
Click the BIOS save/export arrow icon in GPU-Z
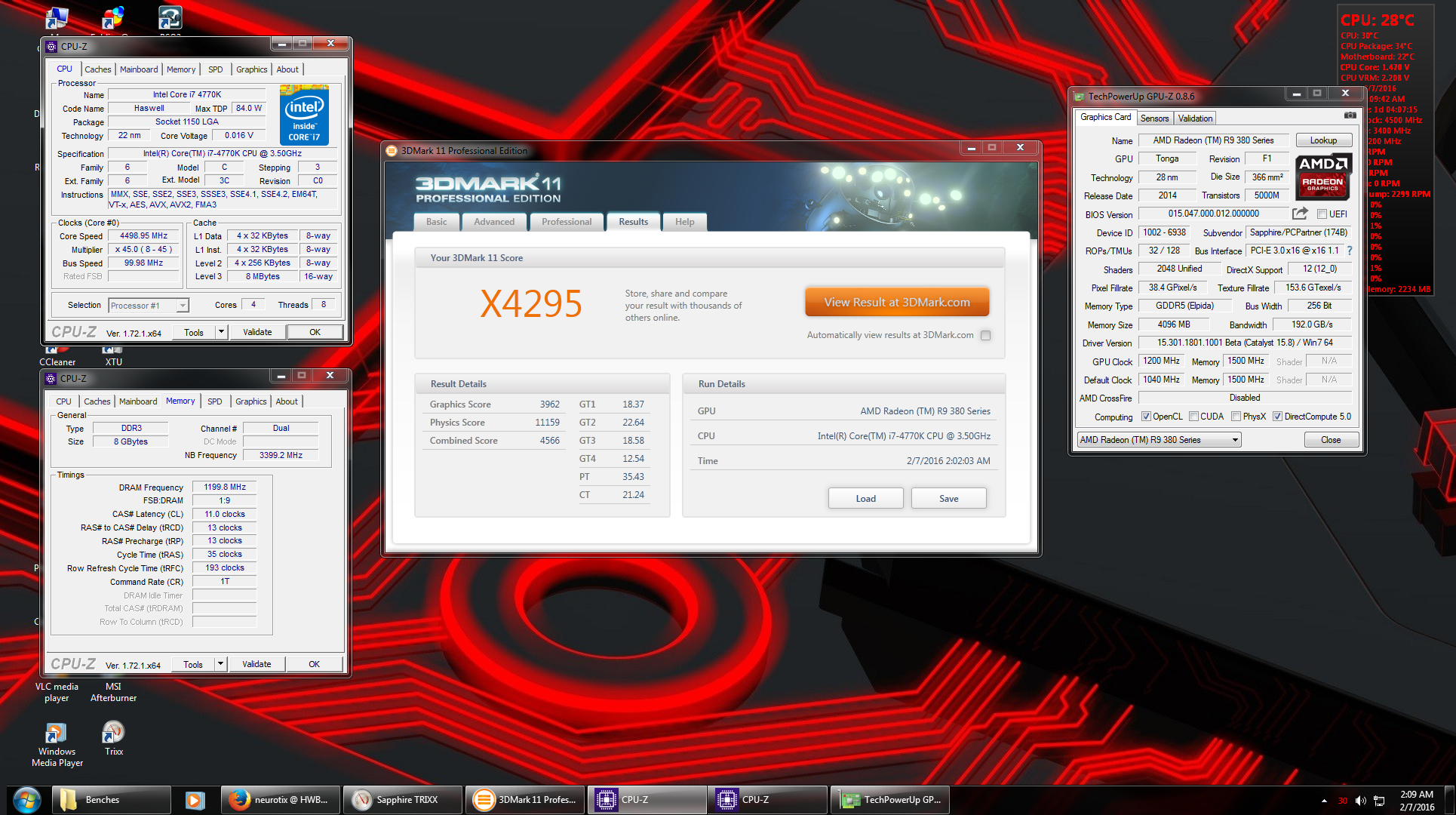tap(1300, 214)
